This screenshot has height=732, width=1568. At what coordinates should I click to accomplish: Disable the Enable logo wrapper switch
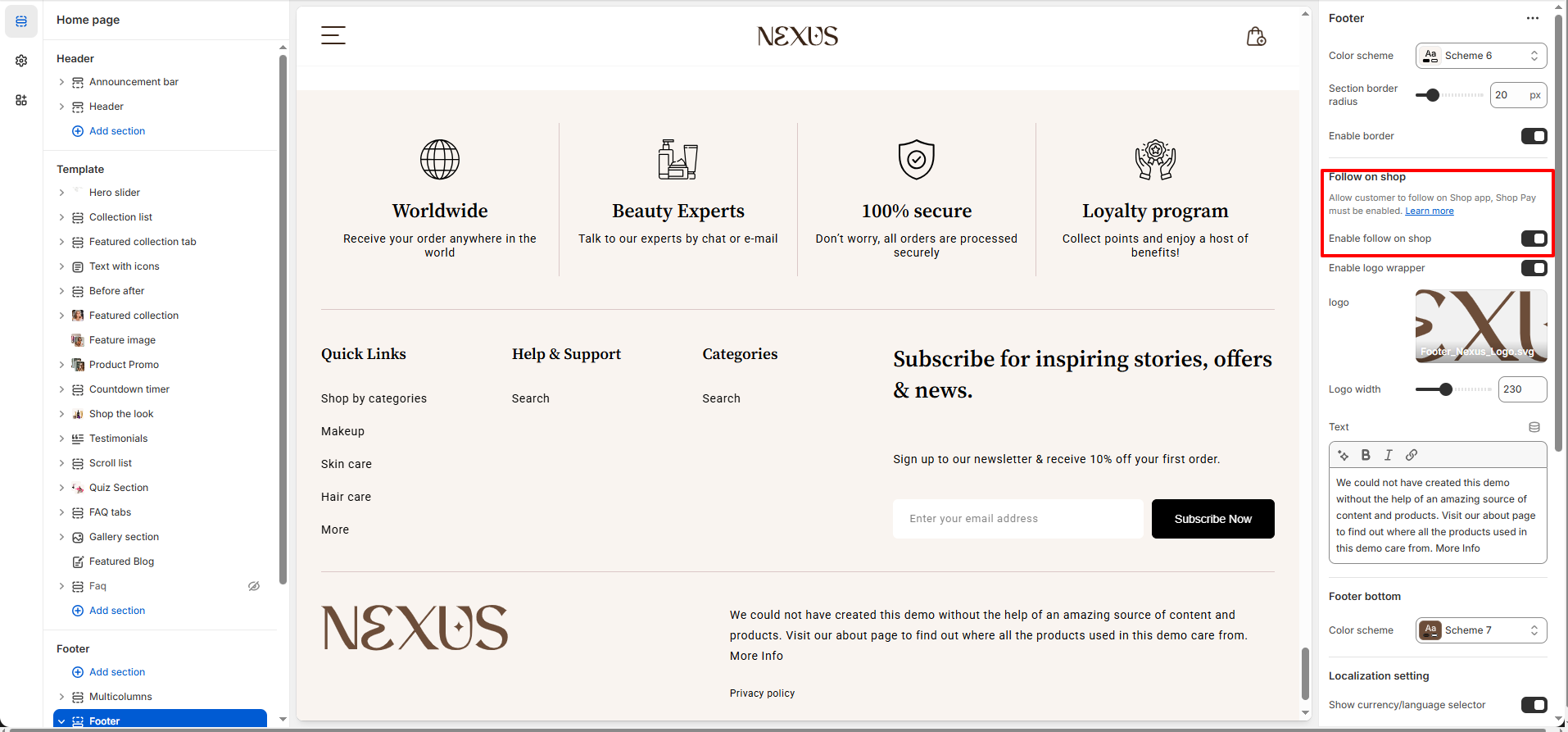click(x=1534, y=268)
